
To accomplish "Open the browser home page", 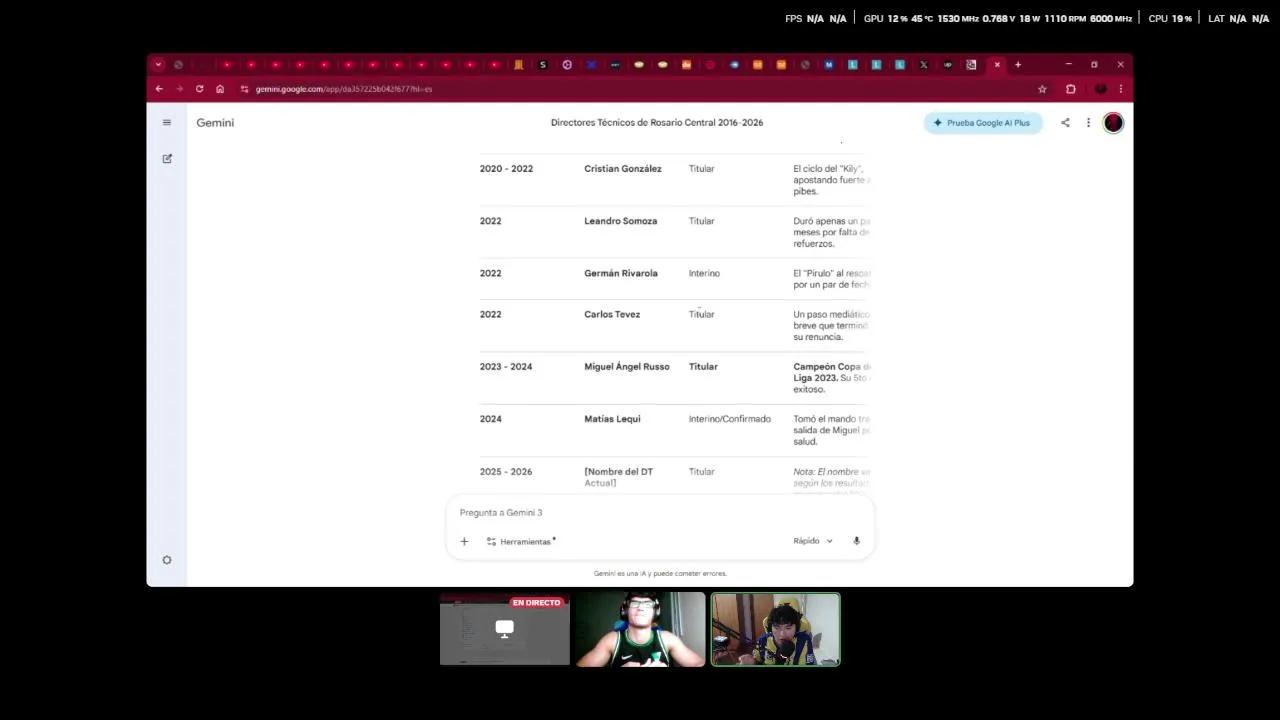I will 220,89.
